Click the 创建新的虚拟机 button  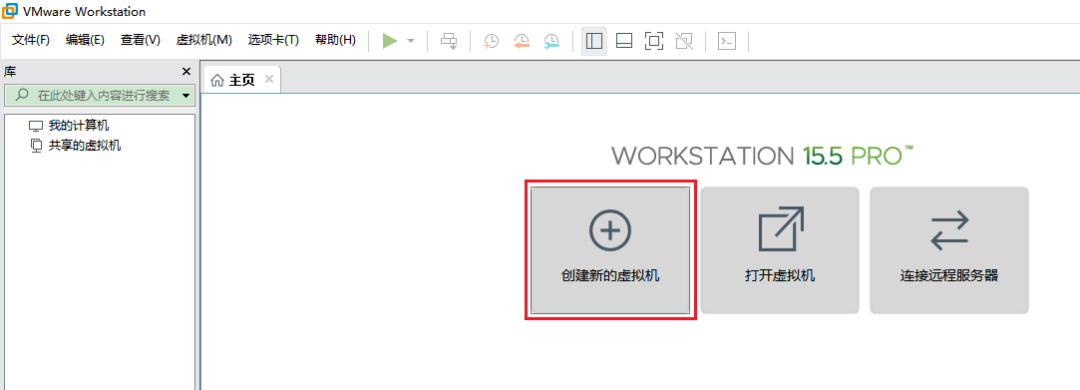[610, 250]
